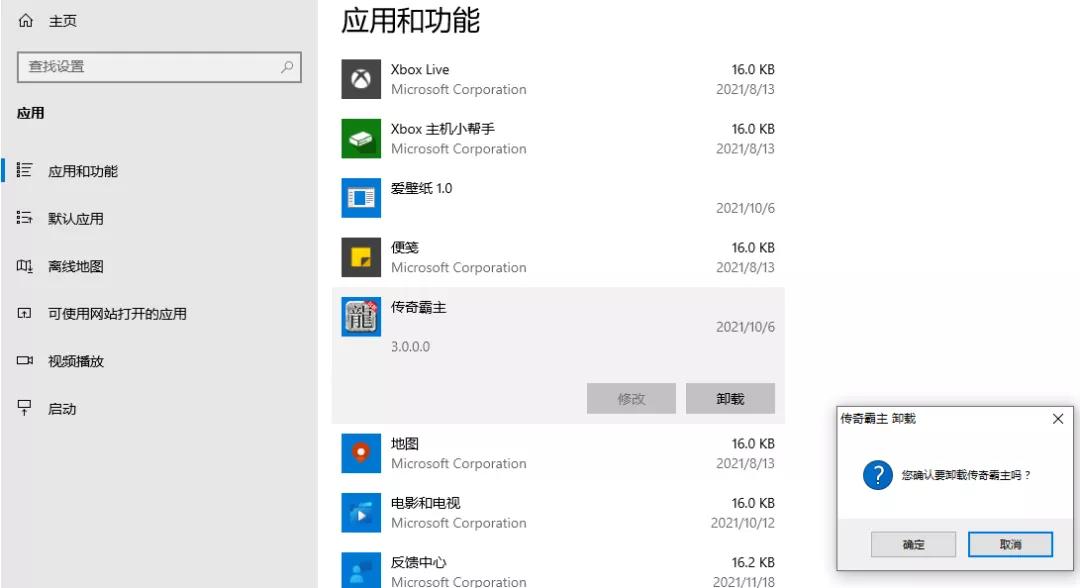Cancel the uninstall with 取消
This screenshot has height=588, width=1080.
[1011, 543]
